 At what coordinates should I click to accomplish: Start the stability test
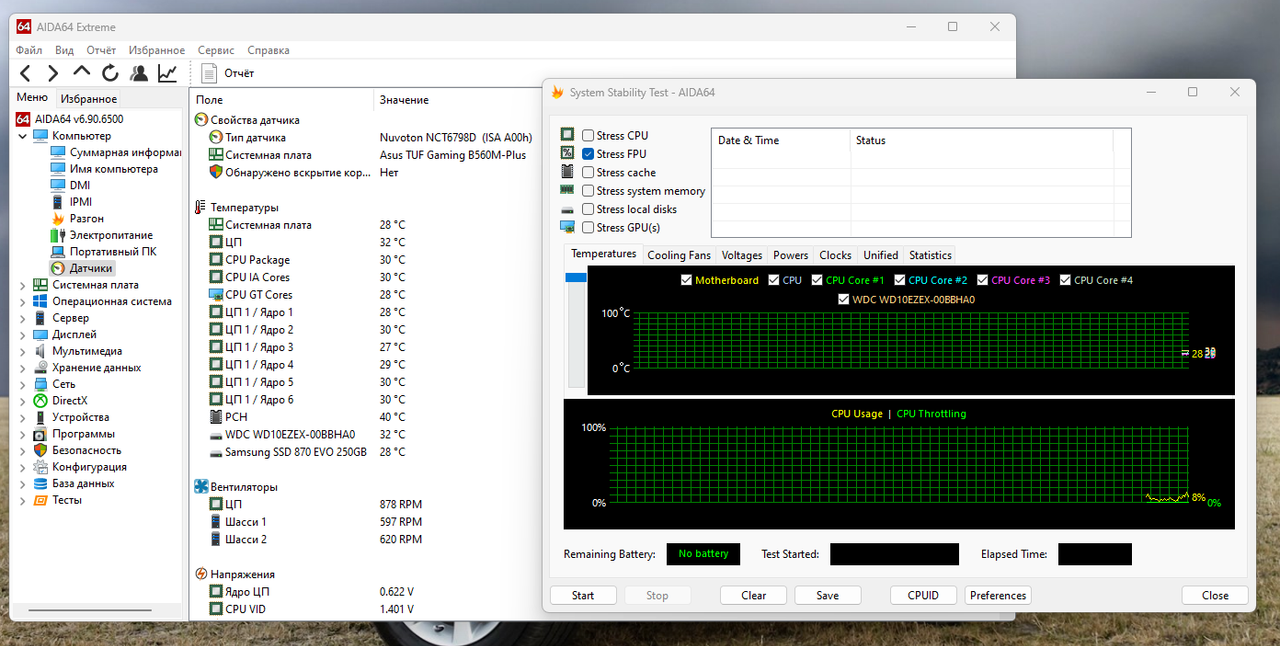tap(583, 595)
